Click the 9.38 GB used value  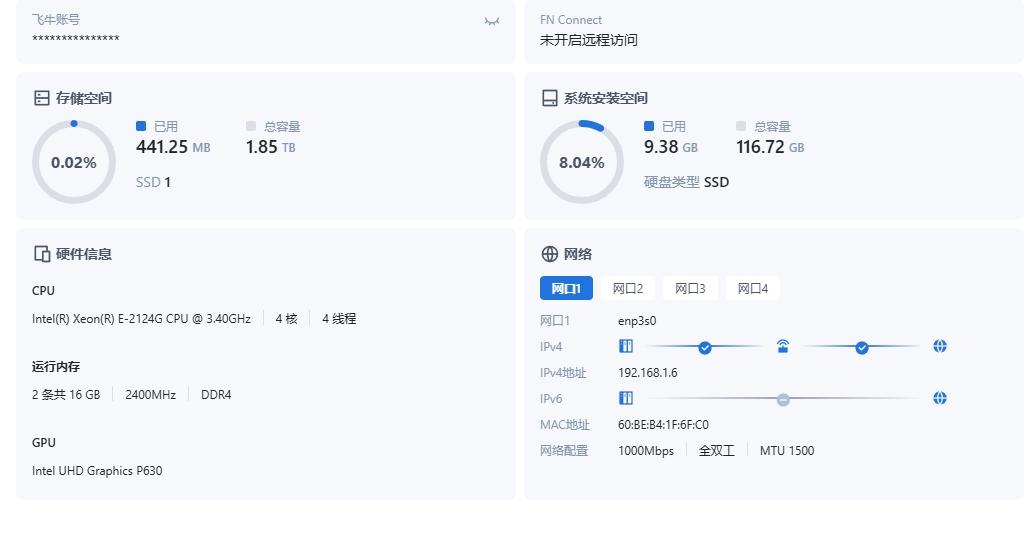tap(671, 147)
